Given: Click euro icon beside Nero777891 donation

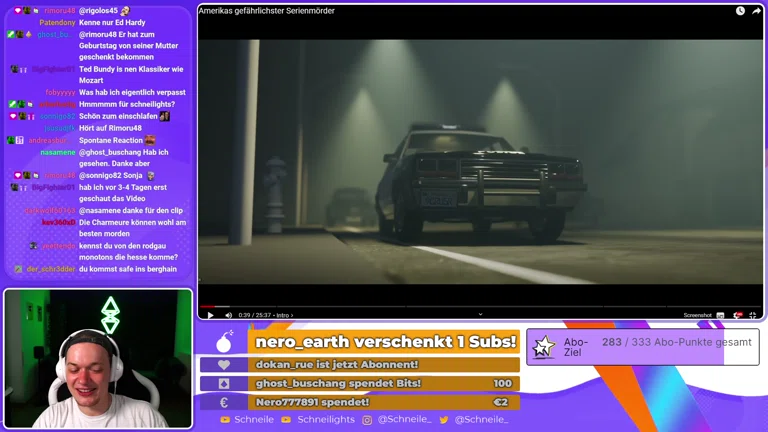Looking at the screenshot, I should [x=224, y=402].
